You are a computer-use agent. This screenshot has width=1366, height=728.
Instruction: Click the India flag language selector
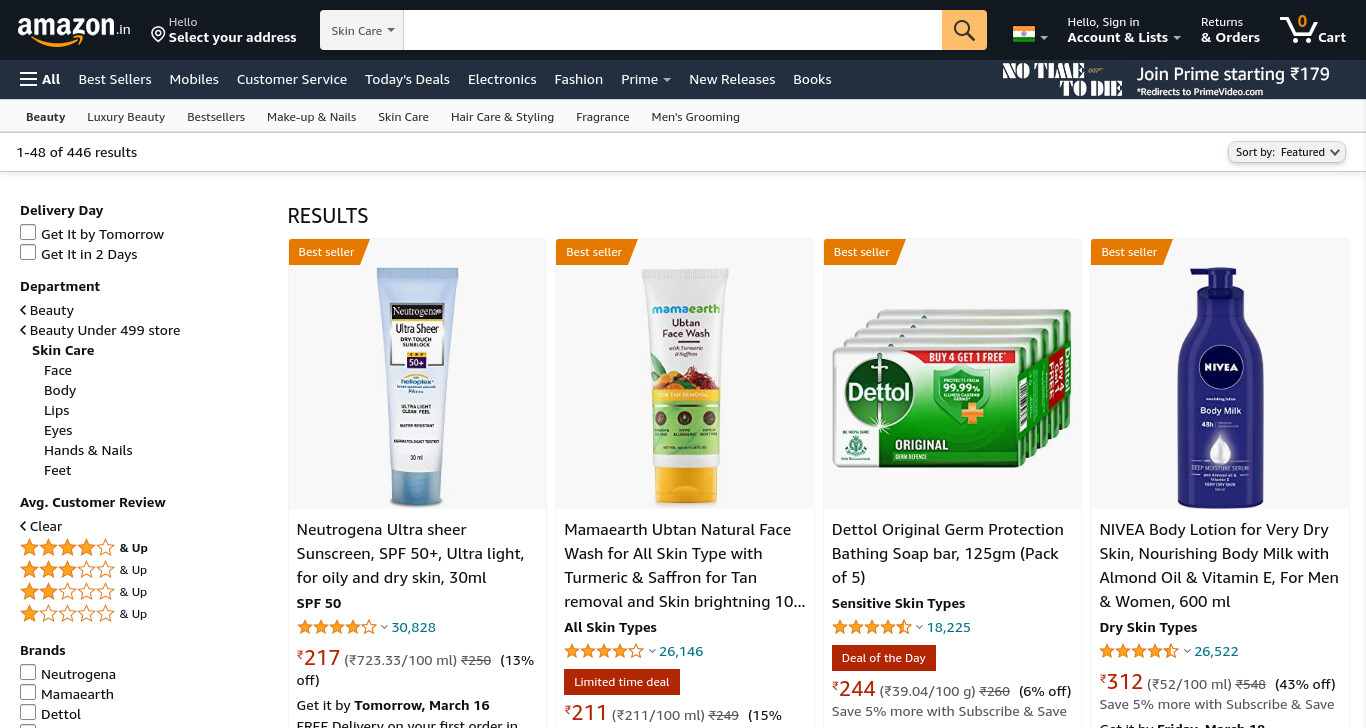(x=1030, y=34)
